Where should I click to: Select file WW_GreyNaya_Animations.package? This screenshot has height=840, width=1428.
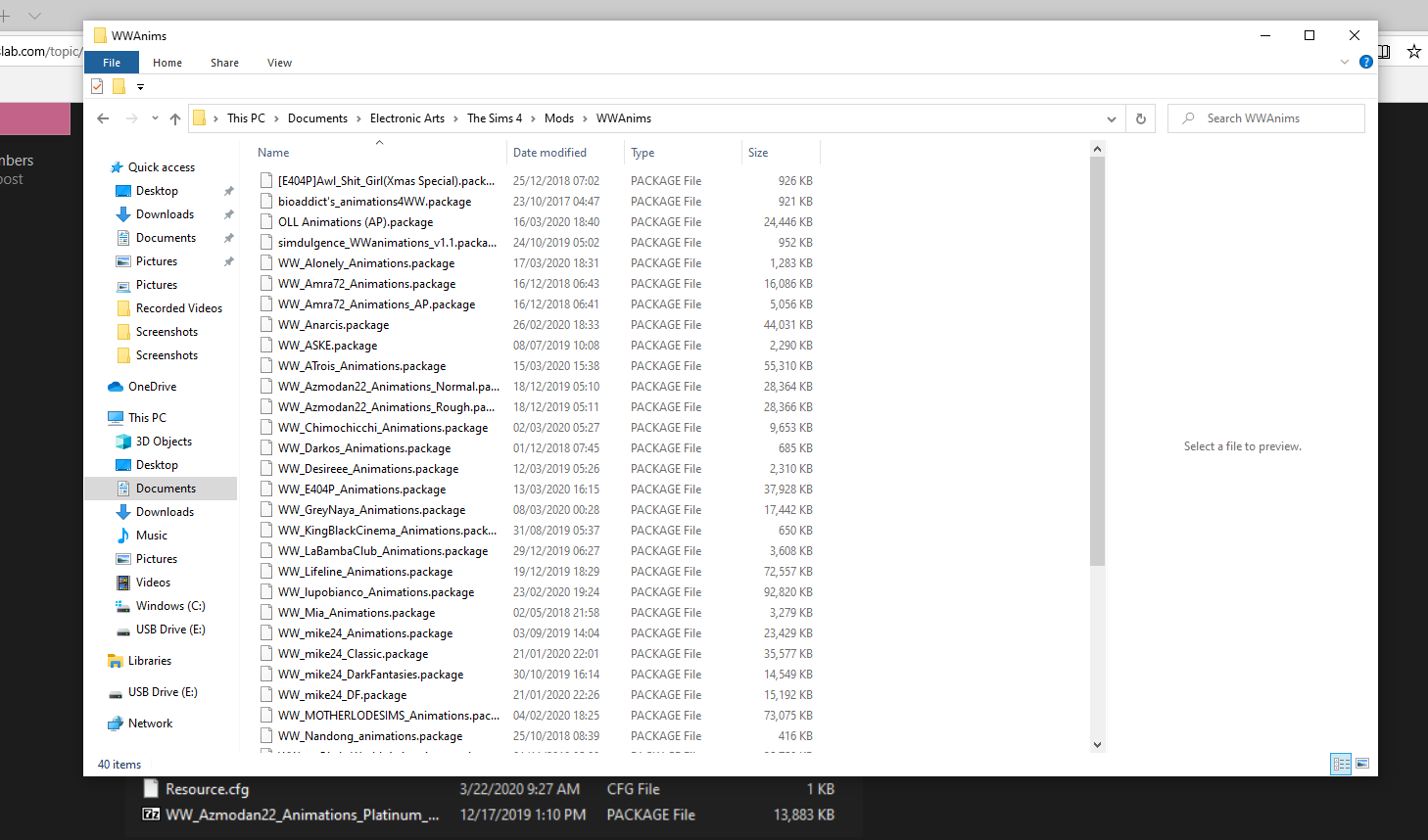[x=371, y=510]
